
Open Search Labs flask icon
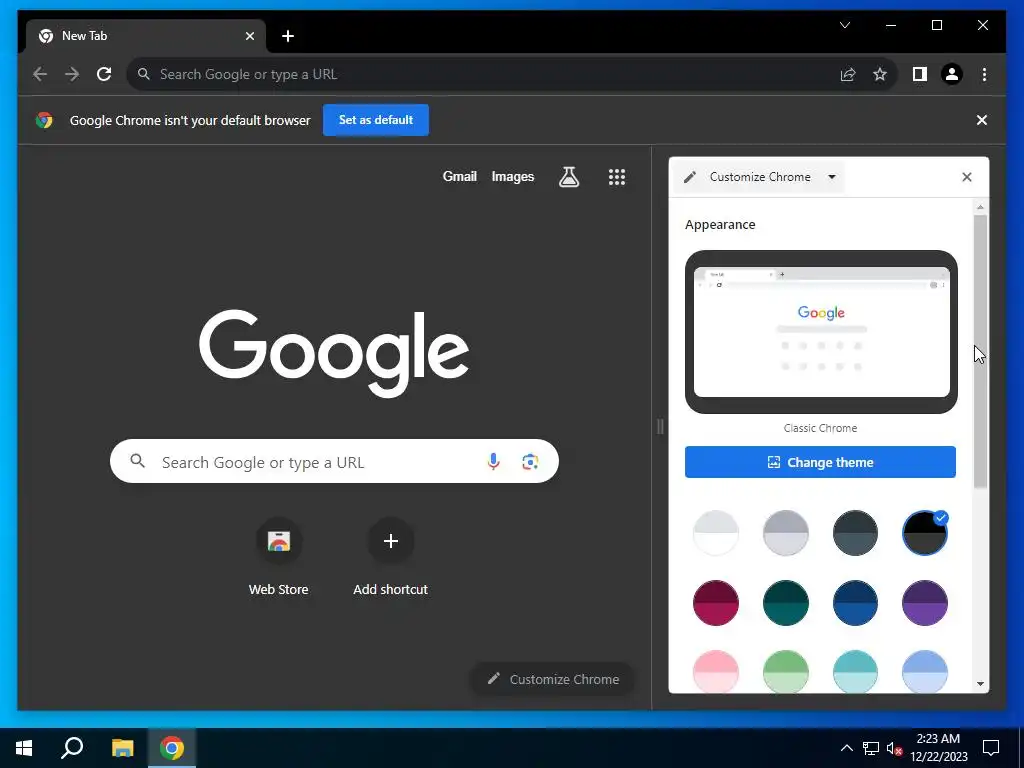tap(569, 176)
